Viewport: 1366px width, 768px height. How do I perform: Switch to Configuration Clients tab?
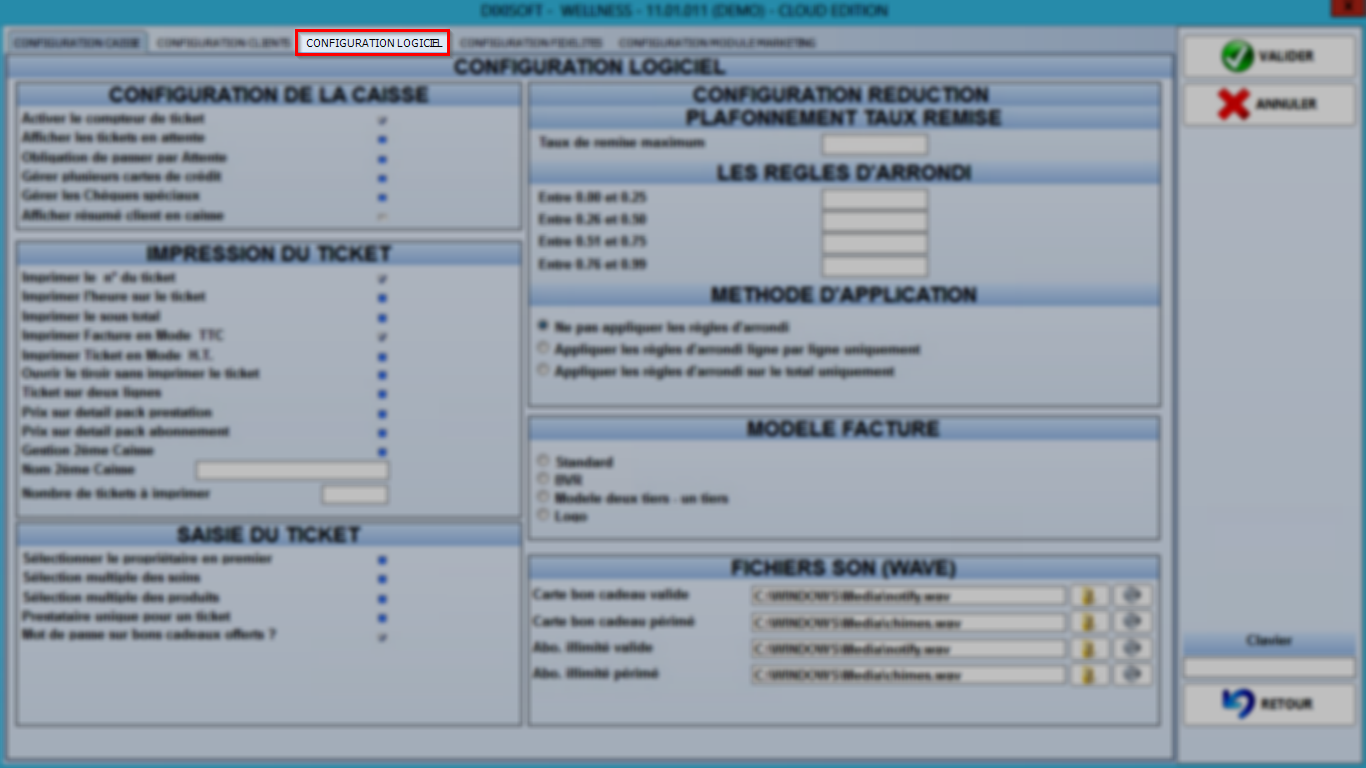pos(223,43)
